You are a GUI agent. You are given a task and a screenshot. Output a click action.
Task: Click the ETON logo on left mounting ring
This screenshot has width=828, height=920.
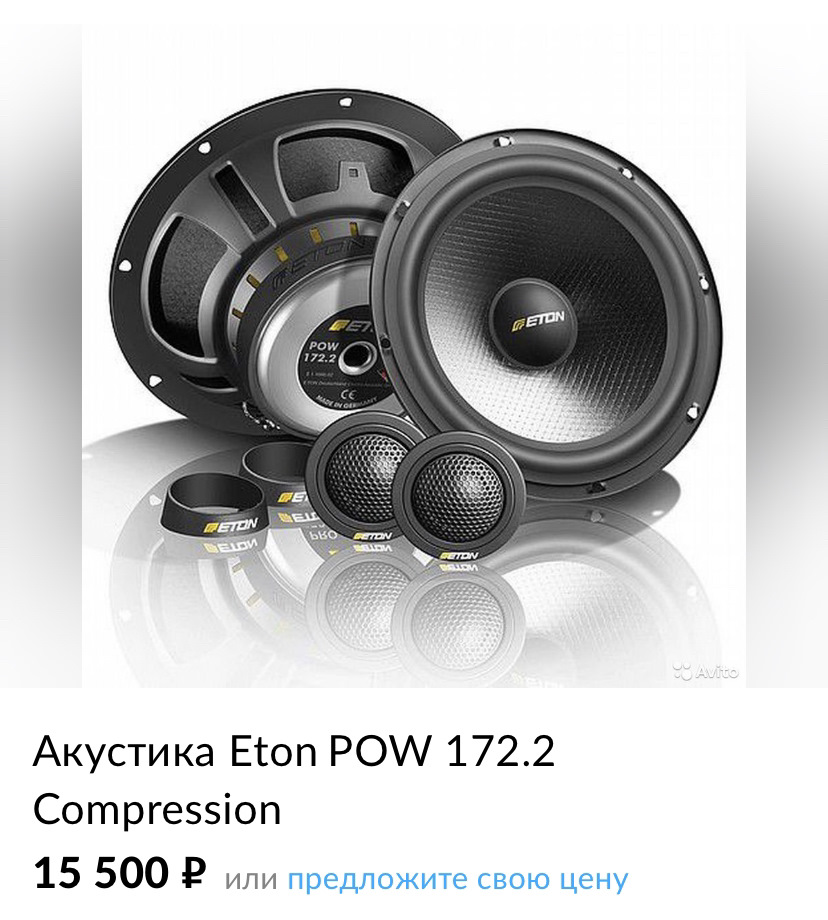(x=230, y=525)
